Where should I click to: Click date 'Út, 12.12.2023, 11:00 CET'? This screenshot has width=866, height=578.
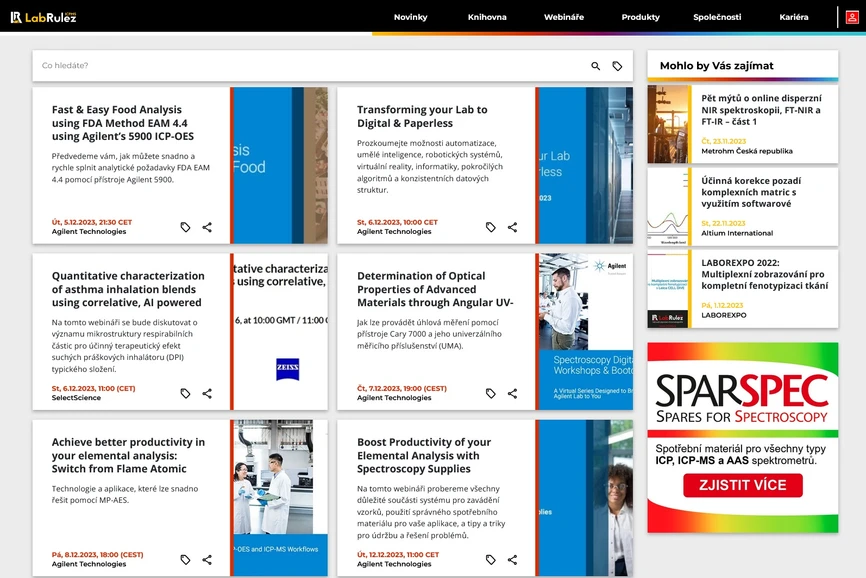tap(398, 555)
